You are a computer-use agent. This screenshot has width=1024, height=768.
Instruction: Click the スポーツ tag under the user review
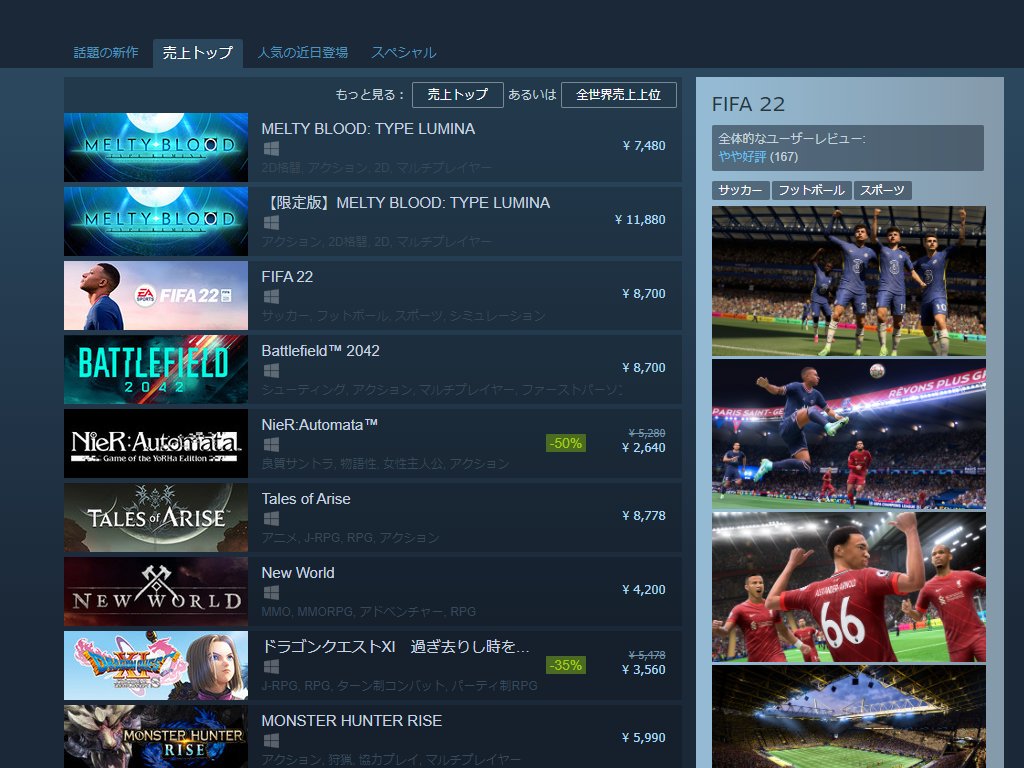(x=882, y=190)
